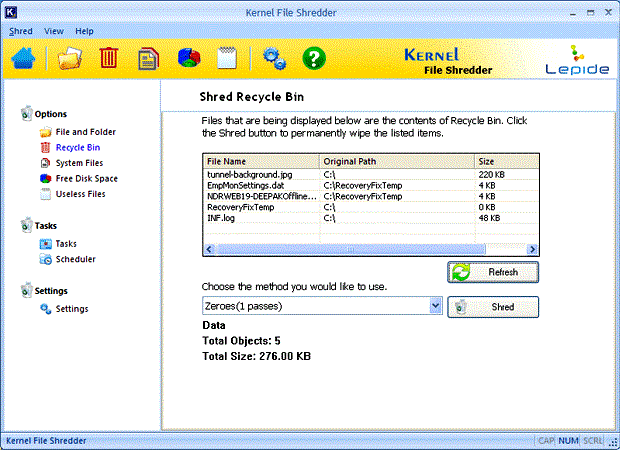The height and width of the screenshot is (450, 620).
Task: Select RecoveryFixTemp file name row
Action: (241, 207)
